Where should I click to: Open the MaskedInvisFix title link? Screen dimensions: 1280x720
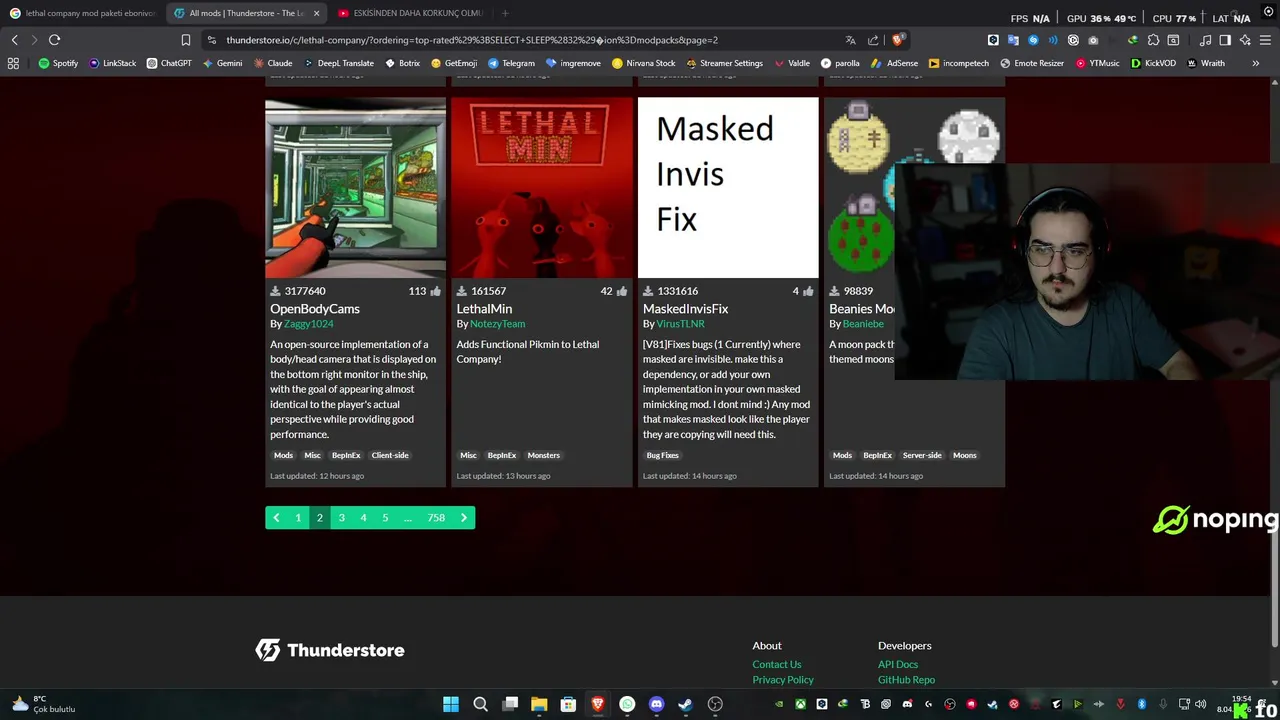[686, 309]
